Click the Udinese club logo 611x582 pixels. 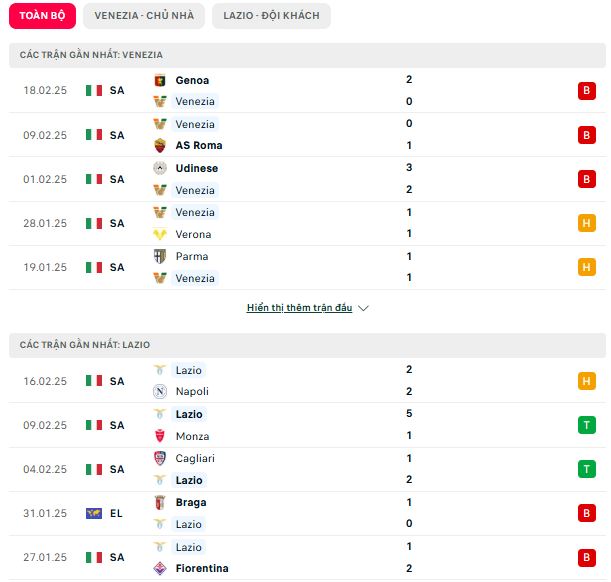pos(160,168)
